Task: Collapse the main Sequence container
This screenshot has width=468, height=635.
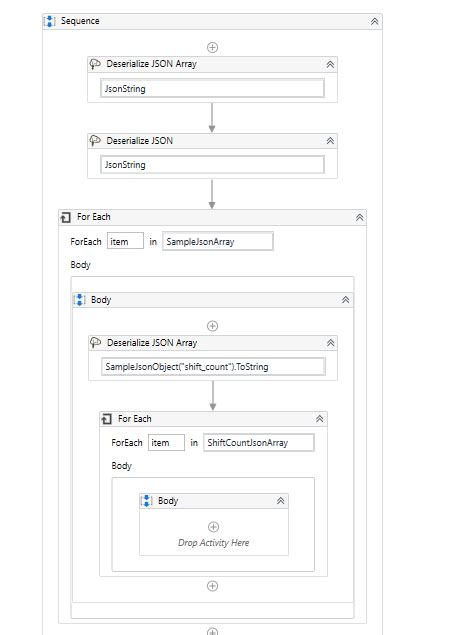Action: (374, 21)
